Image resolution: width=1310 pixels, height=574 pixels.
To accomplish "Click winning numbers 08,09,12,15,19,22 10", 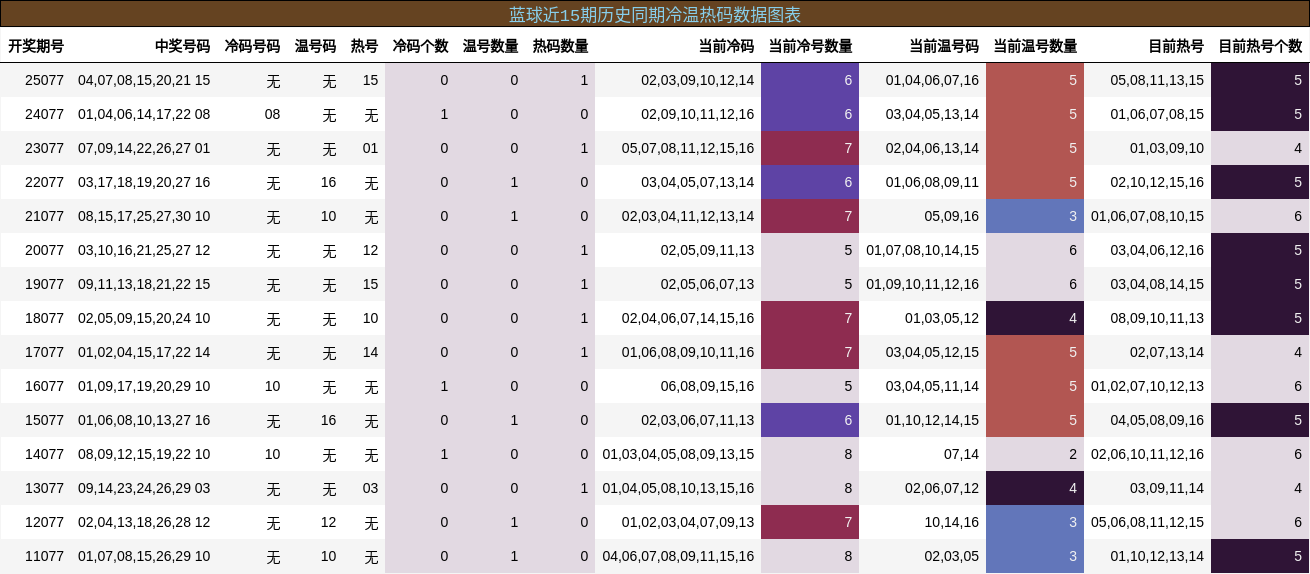I will (x=144, y=454).
